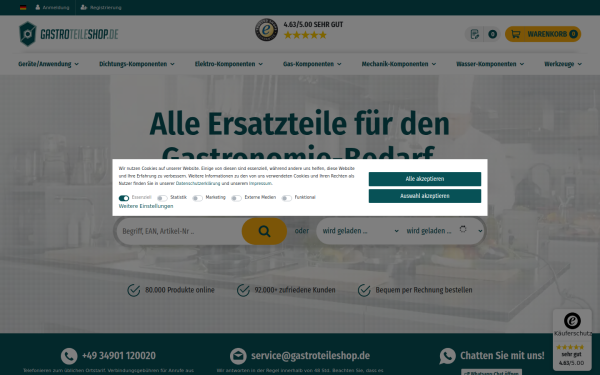Expand the Gas-Komponenten chevron
600x375 pixels.
[339, 64]
